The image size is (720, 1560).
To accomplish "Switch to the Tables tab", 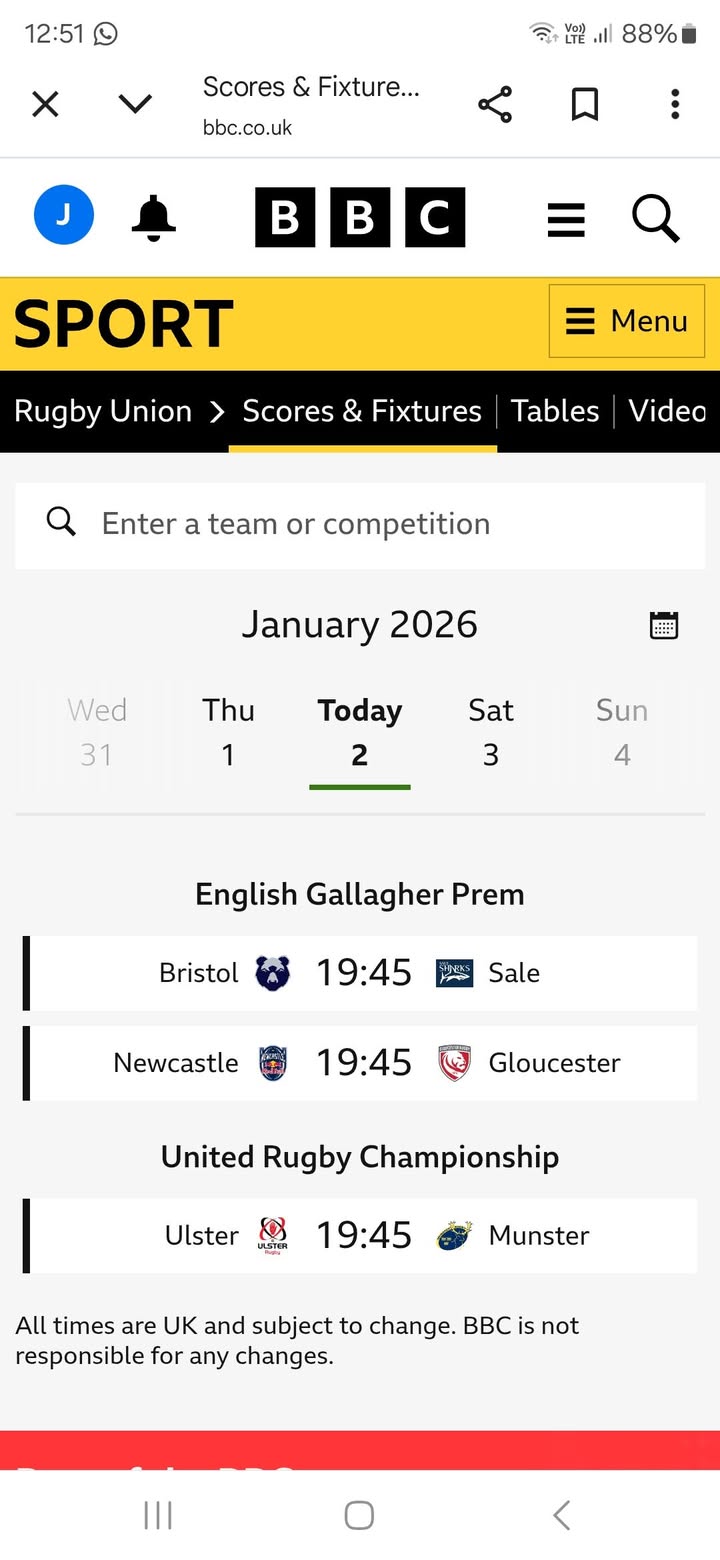I will [x=555, y=411].
